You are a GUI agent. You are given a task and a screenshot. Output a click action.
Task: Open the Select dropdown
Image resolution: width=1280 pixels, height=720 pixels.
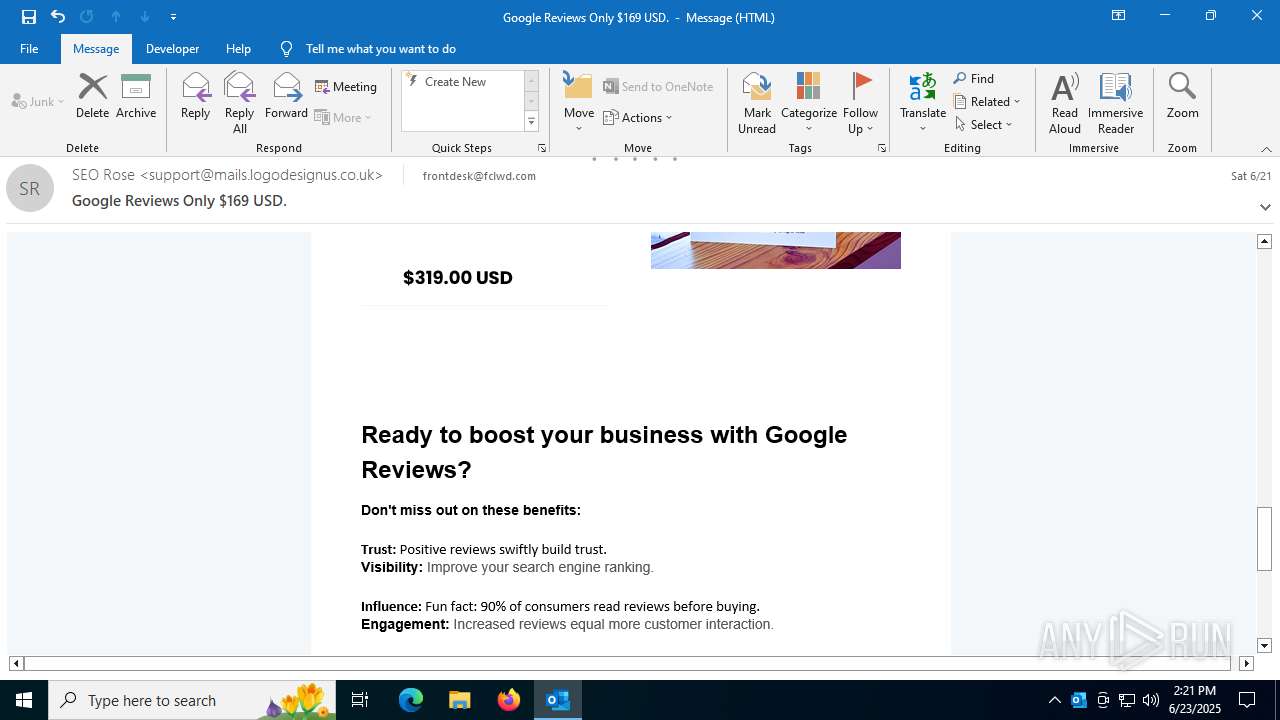[x=984, y=125]
